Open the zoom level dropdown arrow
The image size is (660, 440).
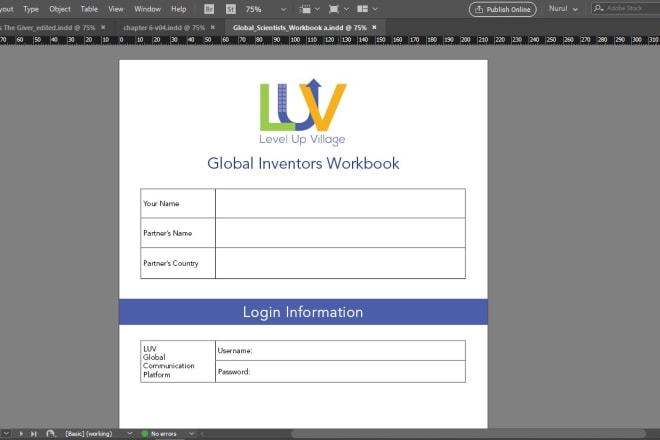[283, 9]
